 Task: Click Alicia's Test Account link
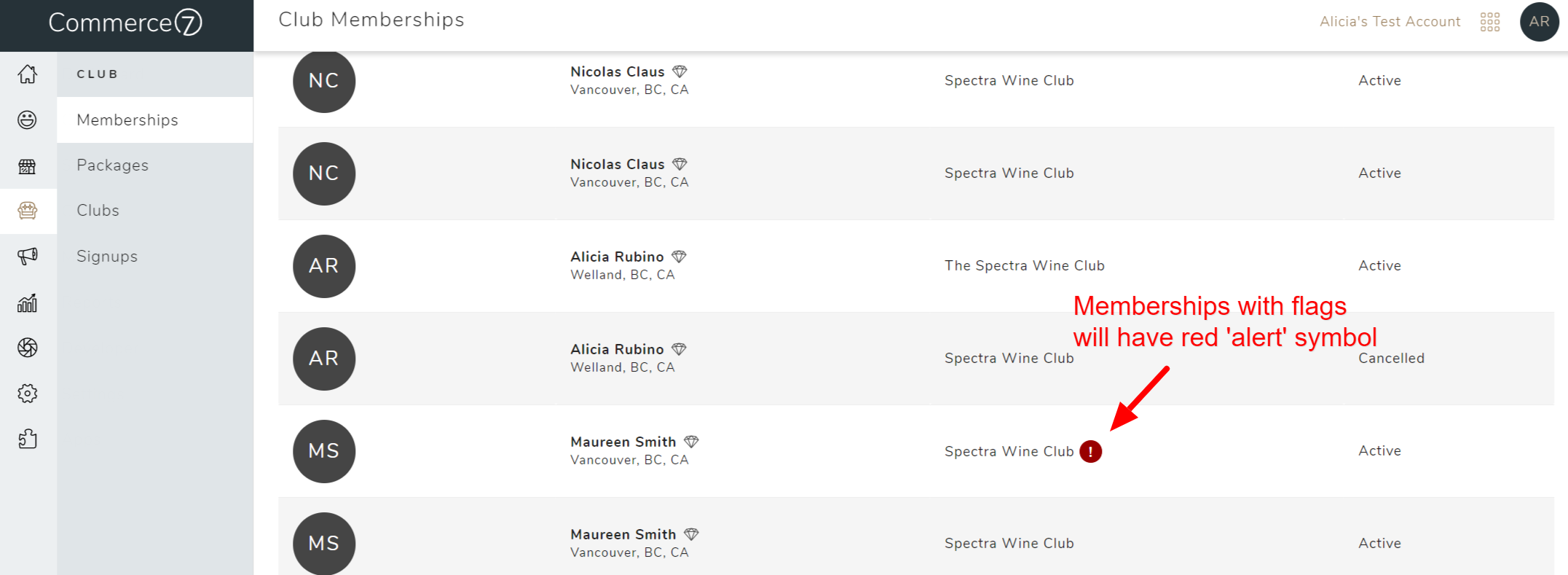click(x=1390, y=22)
